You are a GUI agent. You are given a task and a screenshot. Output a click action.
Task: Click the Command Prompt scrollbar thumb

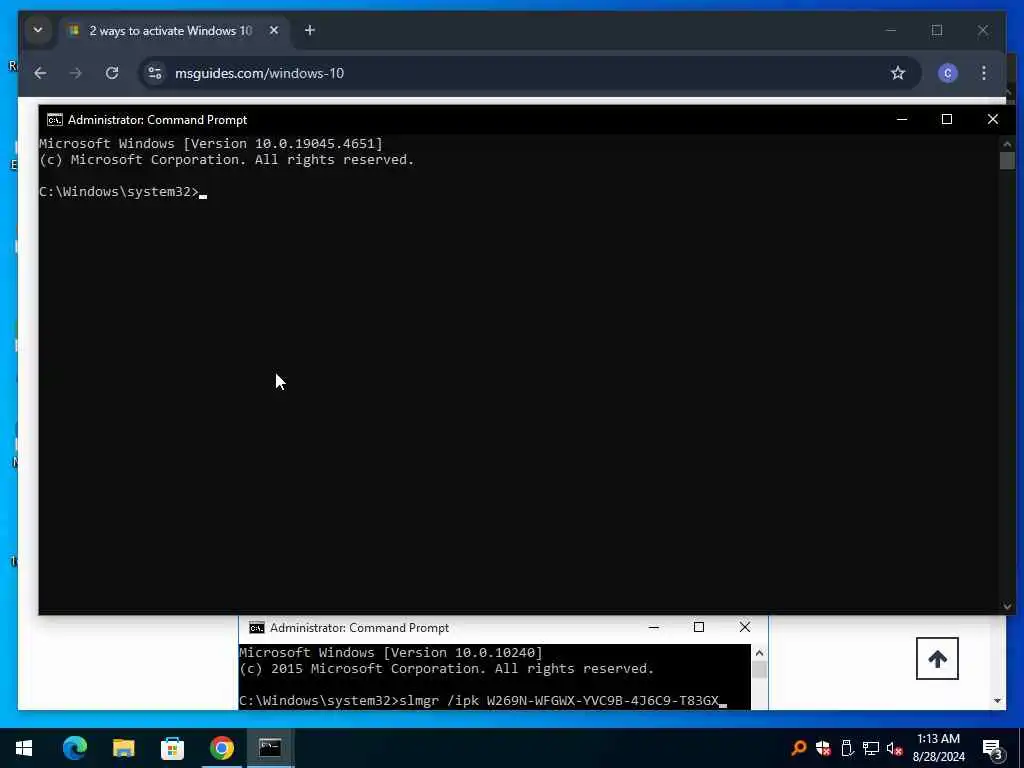[1007, 160]
